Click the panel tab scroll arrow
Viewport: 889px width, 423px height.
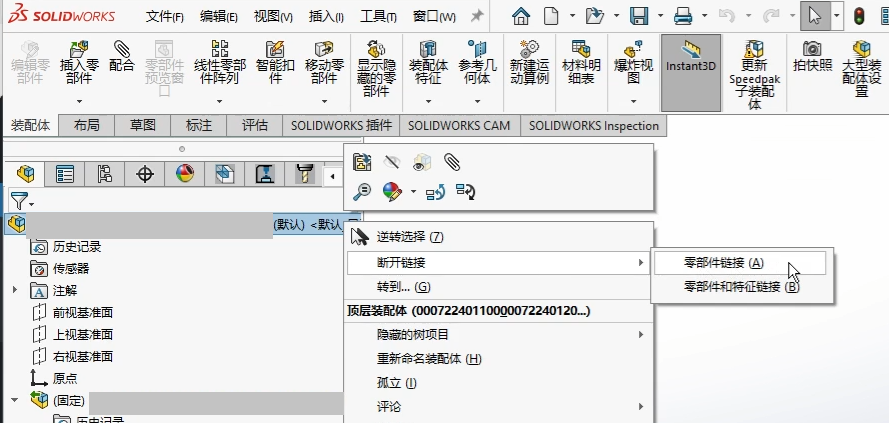[332, 176]
